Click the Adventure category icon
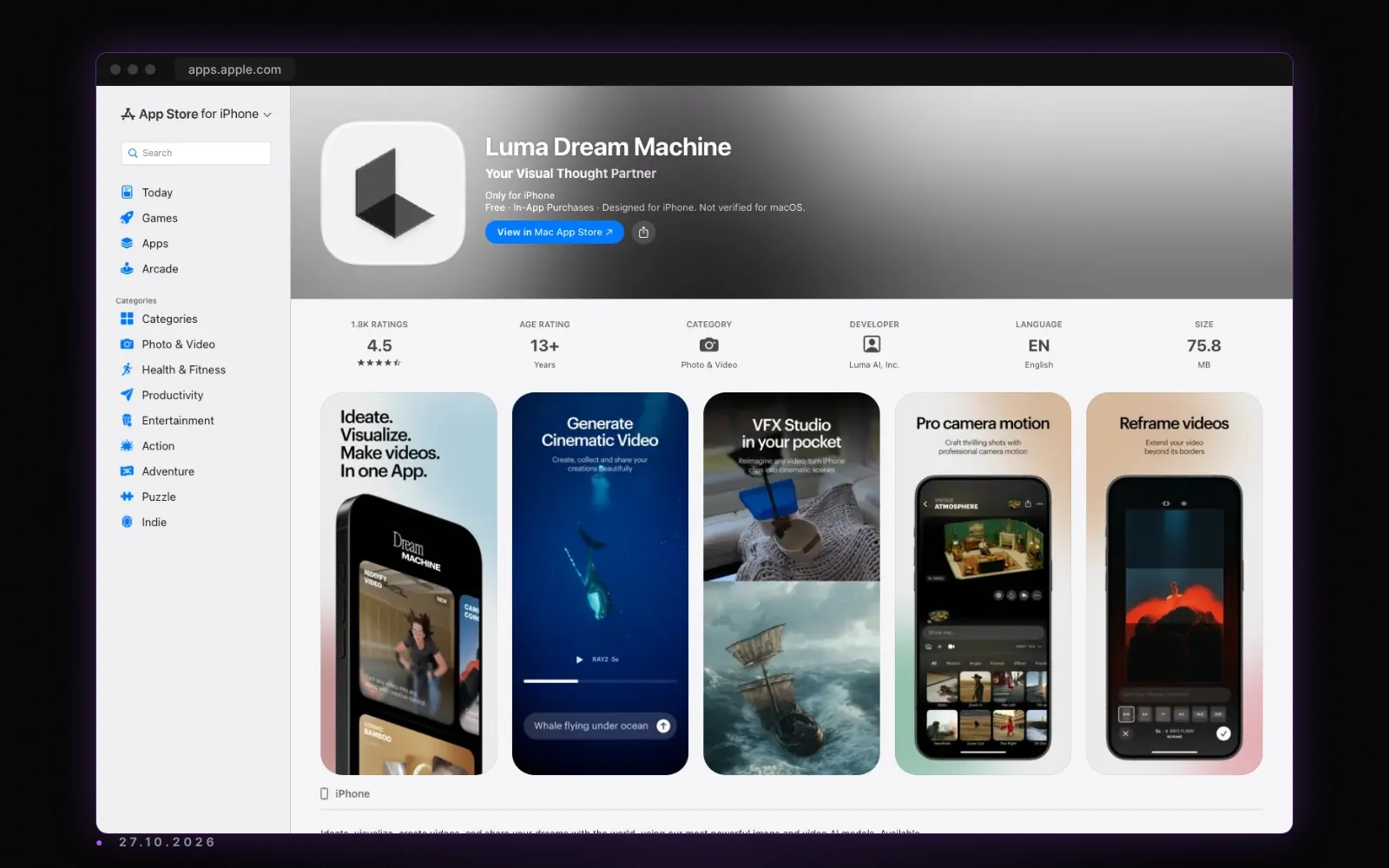The width and height of the screenshot is (1389, 868). click(x=127, y=471)
